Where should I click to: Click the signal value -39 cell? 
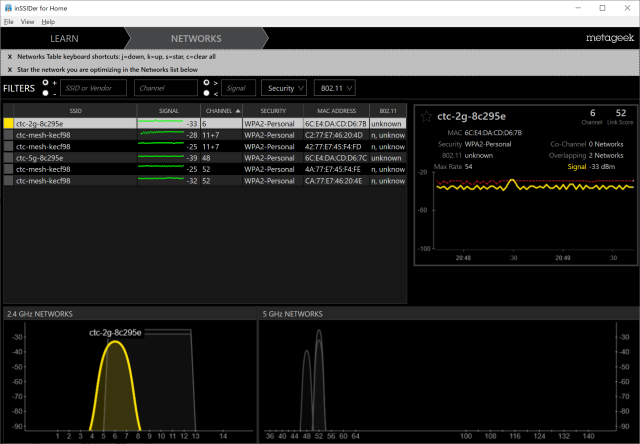tap(191, 158)
